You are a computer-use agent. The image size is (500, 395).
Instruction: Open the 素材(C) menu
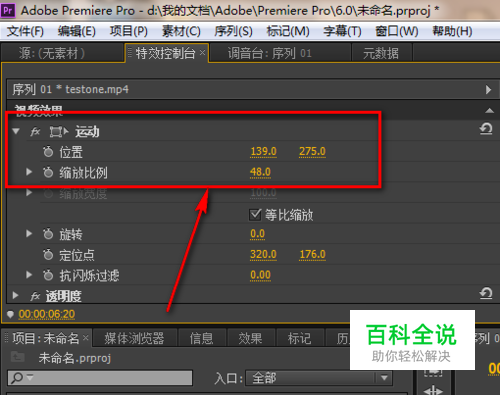point(181,31)
